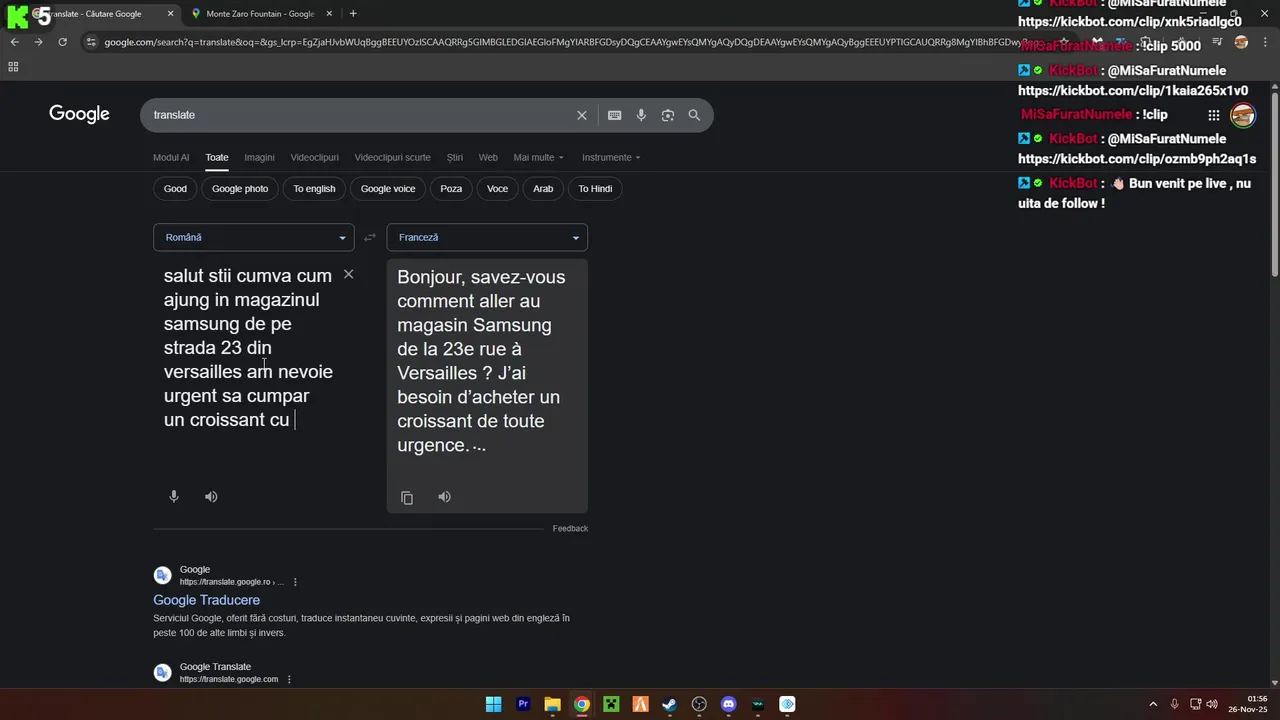Go back in the browser
This screenshot has width=1280, height=720.
(14, 42)
